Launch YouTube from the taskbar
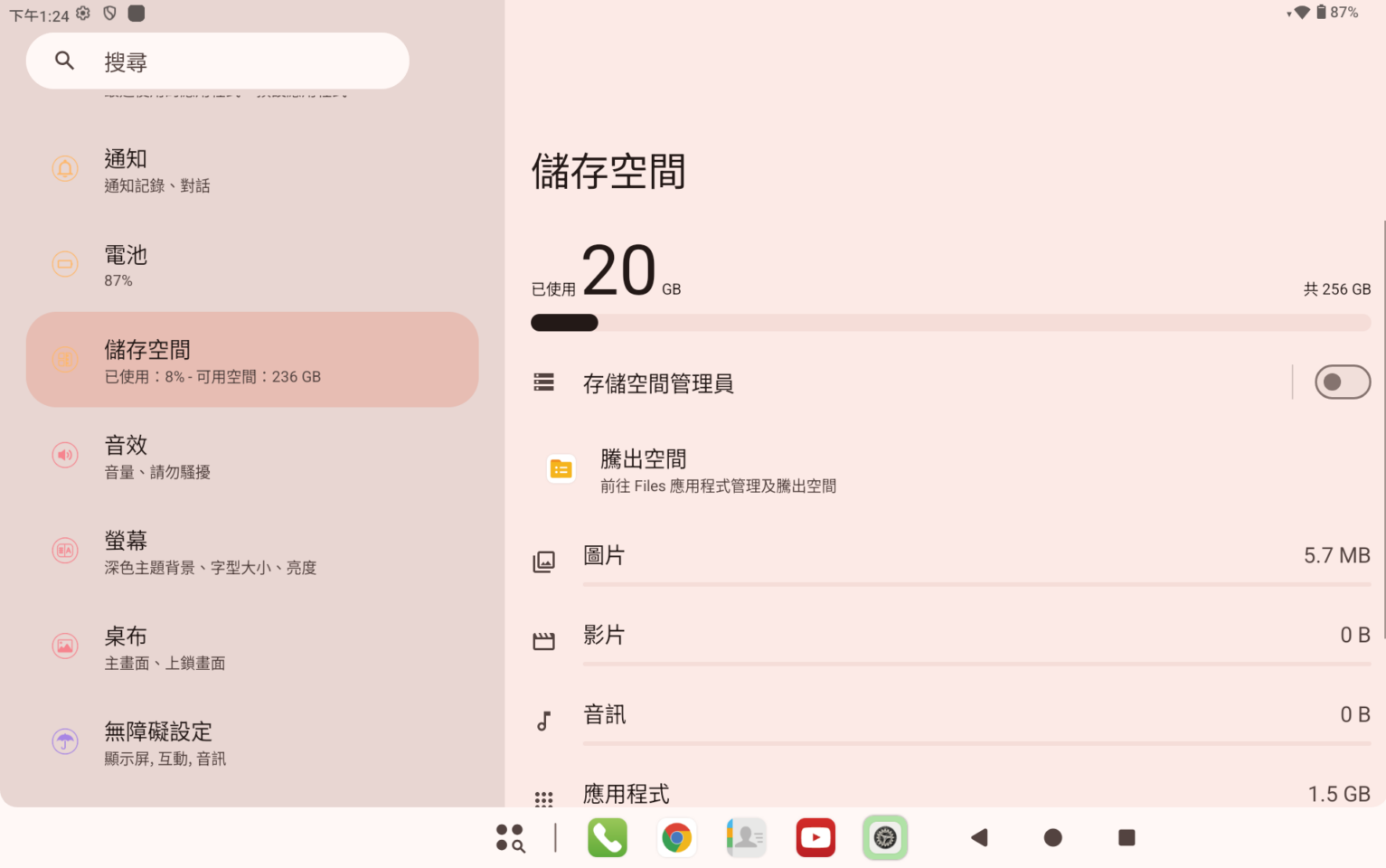The image size is (1386, 868). pos(816,838)
